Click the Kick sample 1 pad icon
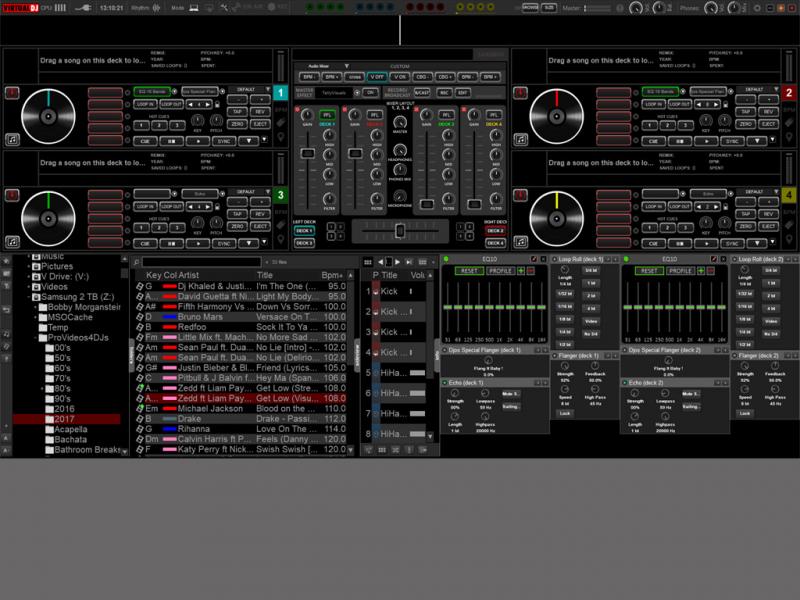The width and height of the screenshot is (800, 600). [x=376, y=291]
